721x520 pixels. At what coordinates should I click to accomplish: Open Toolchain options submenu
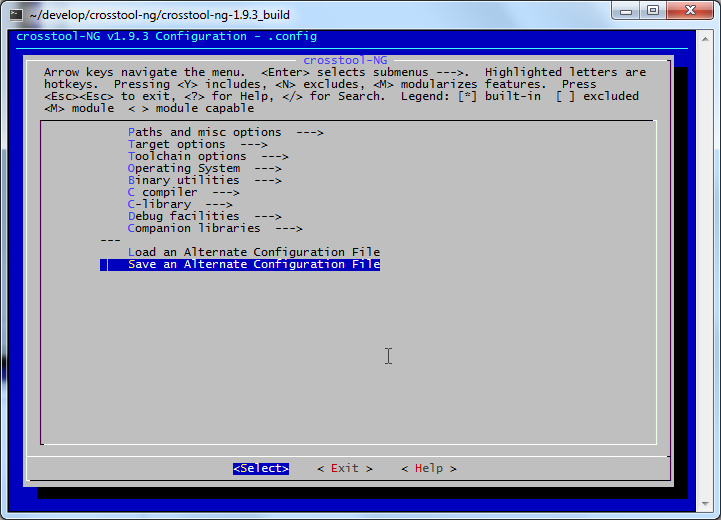(x=208, y=156)
